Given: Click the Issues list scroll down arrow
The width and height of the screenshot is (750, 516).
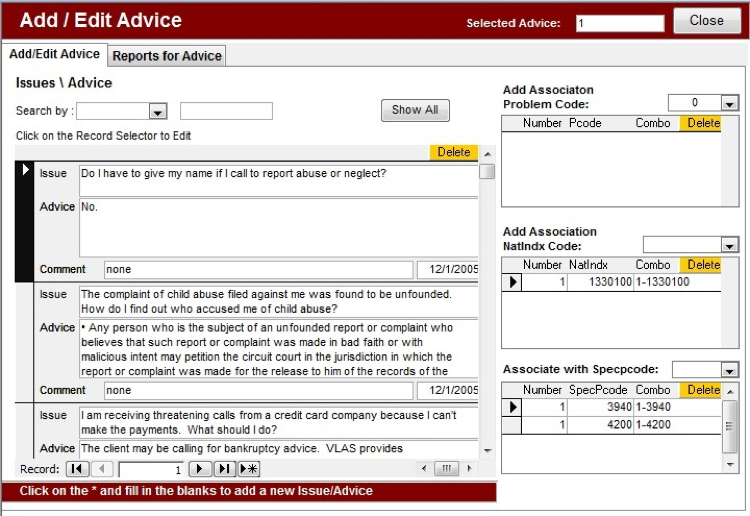Looking at the screenshot, I should 487,451.
